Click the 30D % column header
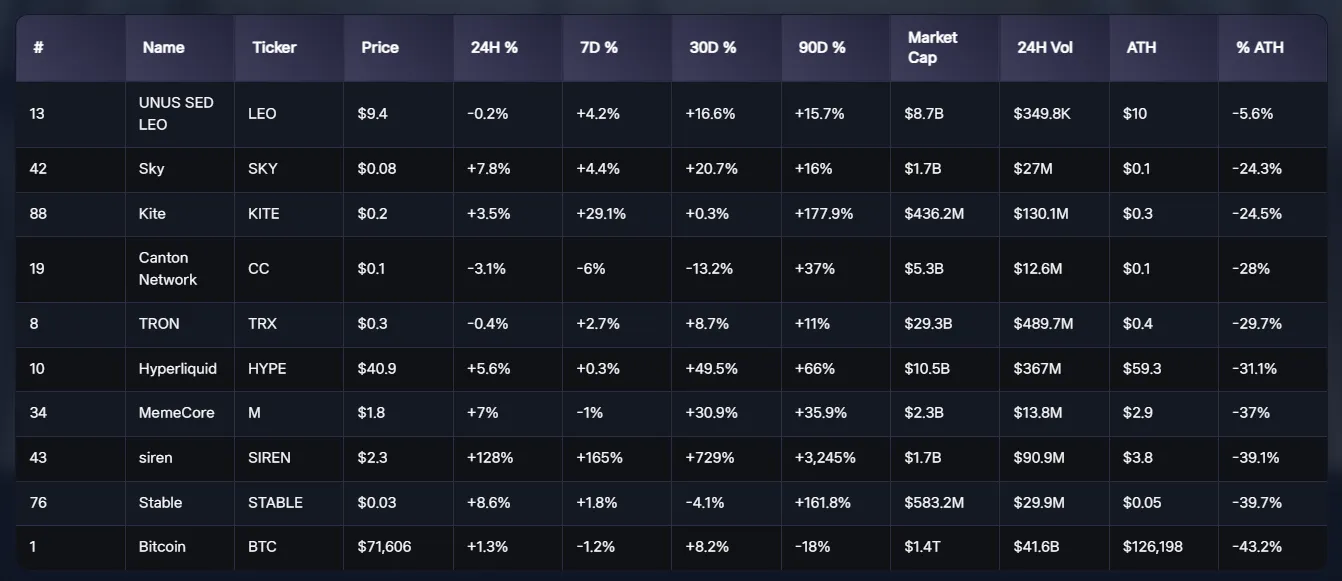This screenshot has width=1342, height=581. pos(712,47)
